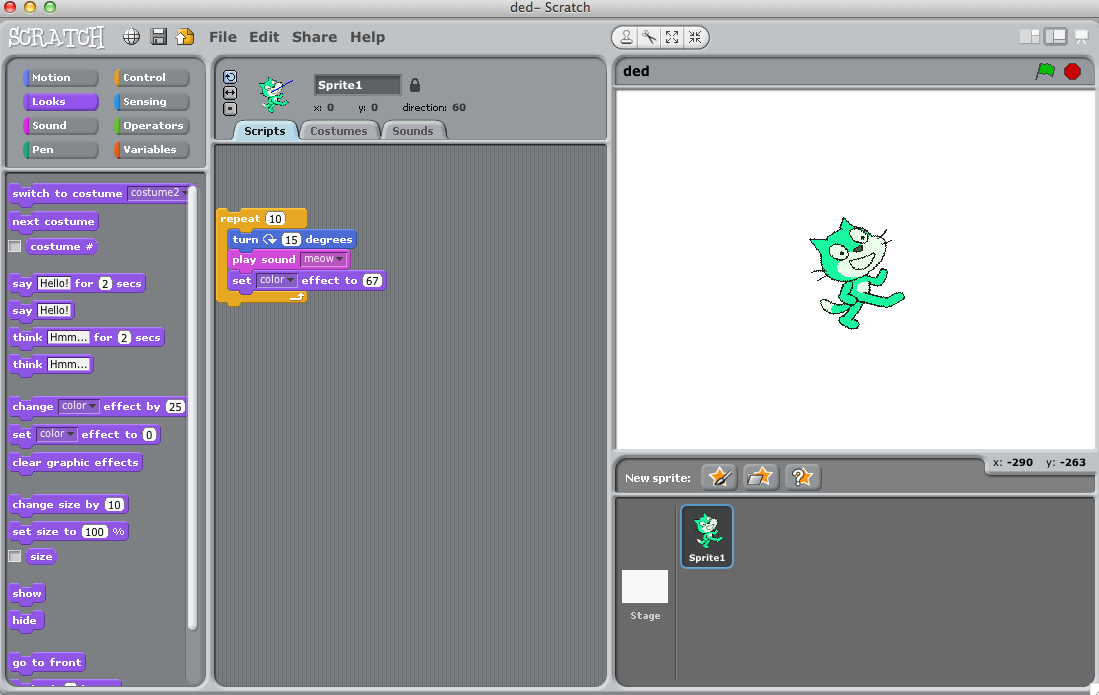
Task: Get a surprise sprite
Action: (803, 477)
